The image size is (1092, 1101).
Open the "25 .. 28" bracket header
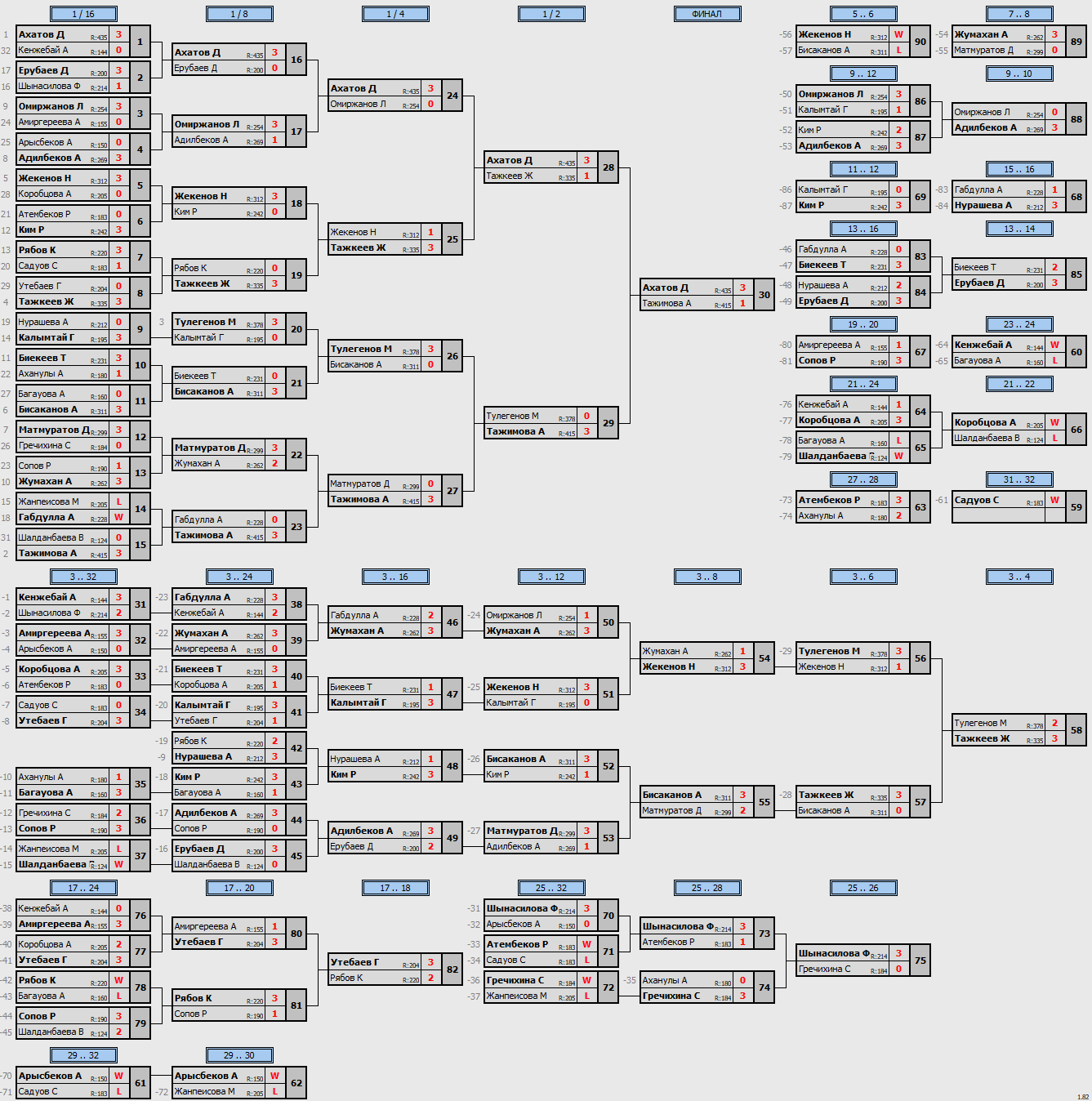click(707, 888)
